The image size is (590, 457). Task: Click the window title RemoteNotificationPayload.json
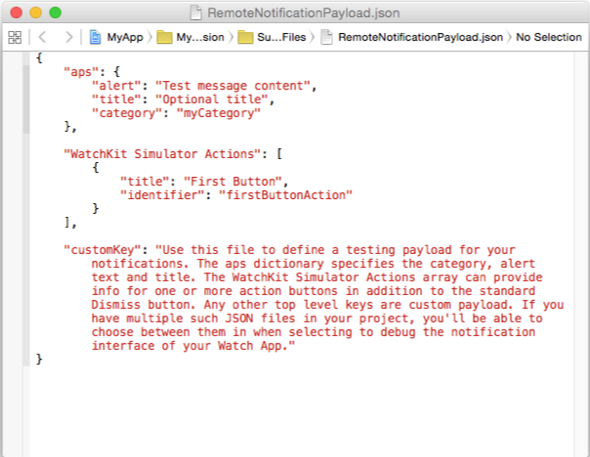pyautogui.click(x=303, y=13)
